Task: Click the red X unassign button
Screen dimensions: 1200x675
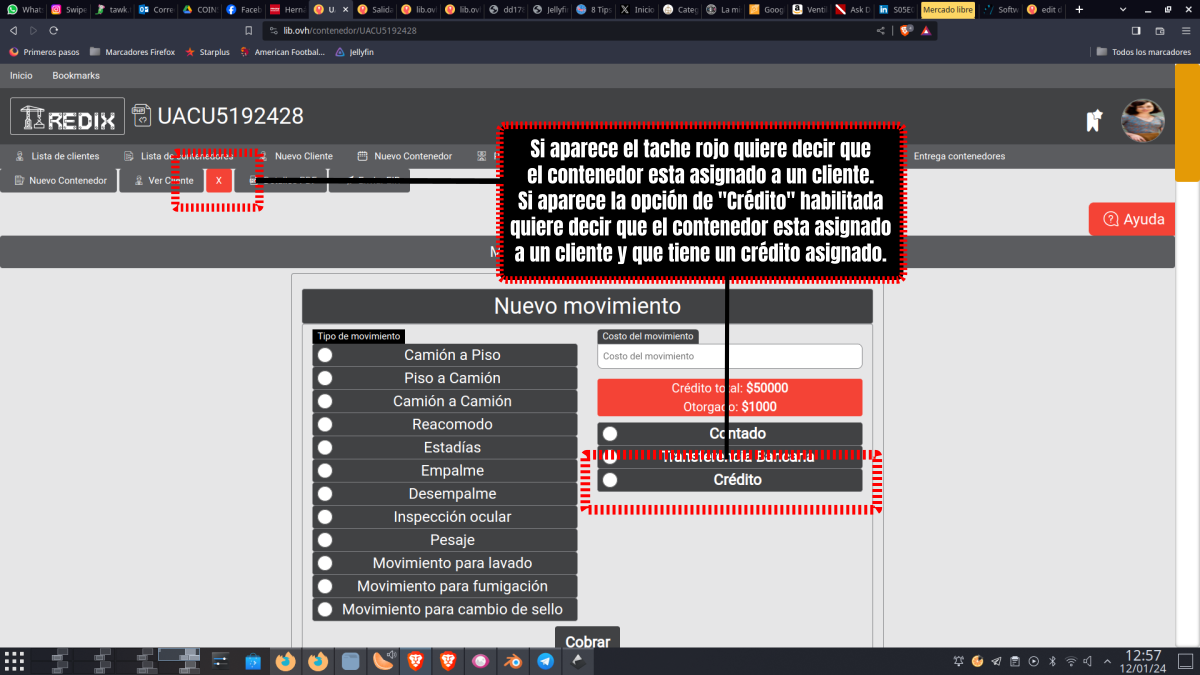Action: pos(219,181)
